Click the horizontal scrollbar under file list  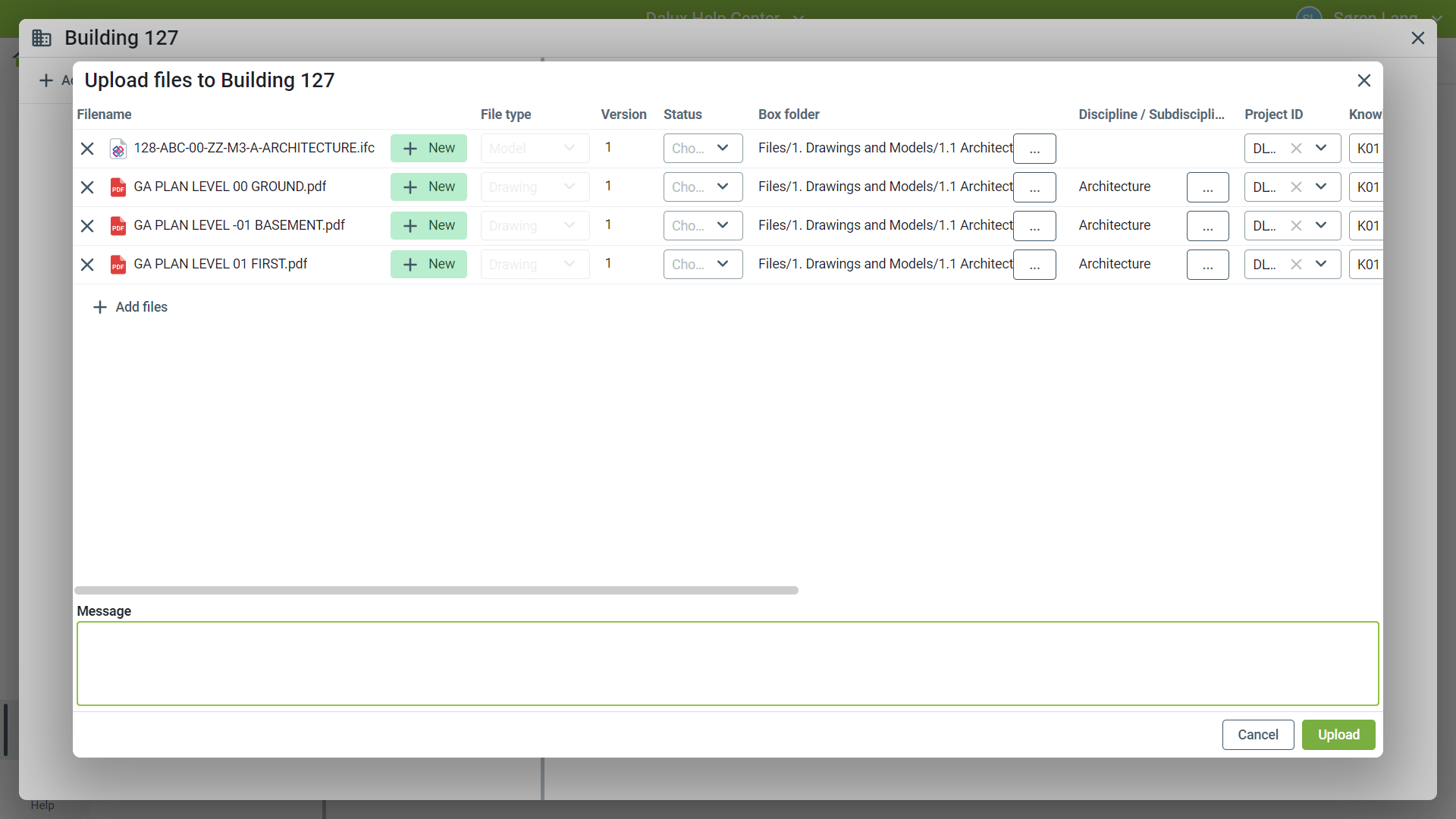tap(436, 590)
